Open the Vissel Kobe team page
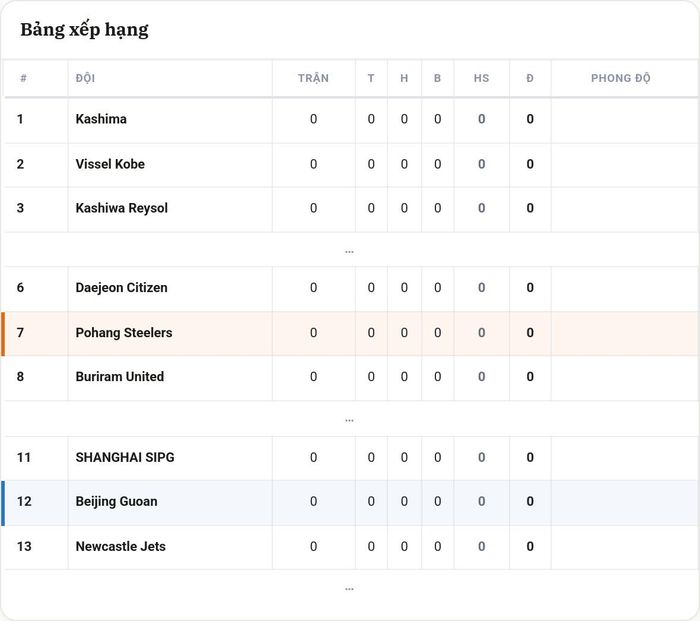700x621 pixels. pos(110,164)
